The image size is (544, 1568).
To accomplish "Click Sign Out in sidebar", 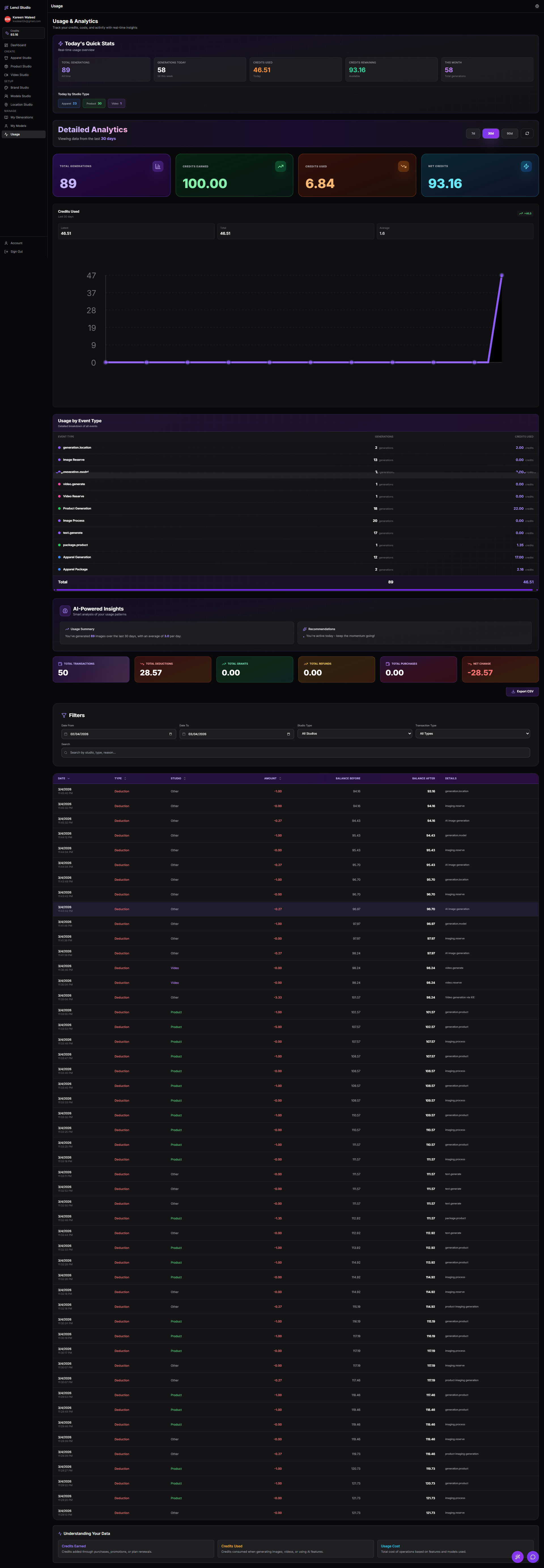I will [x=16, y=251].
